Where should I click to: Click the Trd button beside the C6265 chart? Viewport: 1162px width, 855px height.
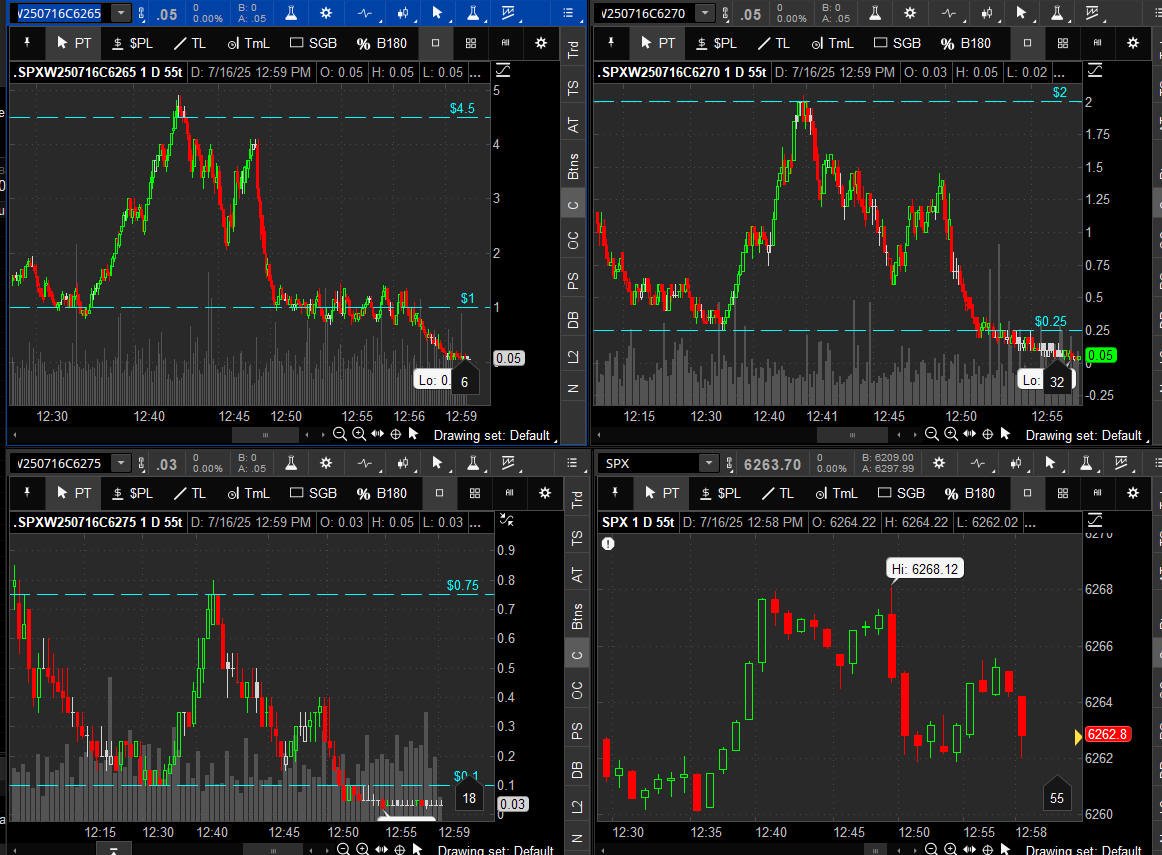(574, 50)
